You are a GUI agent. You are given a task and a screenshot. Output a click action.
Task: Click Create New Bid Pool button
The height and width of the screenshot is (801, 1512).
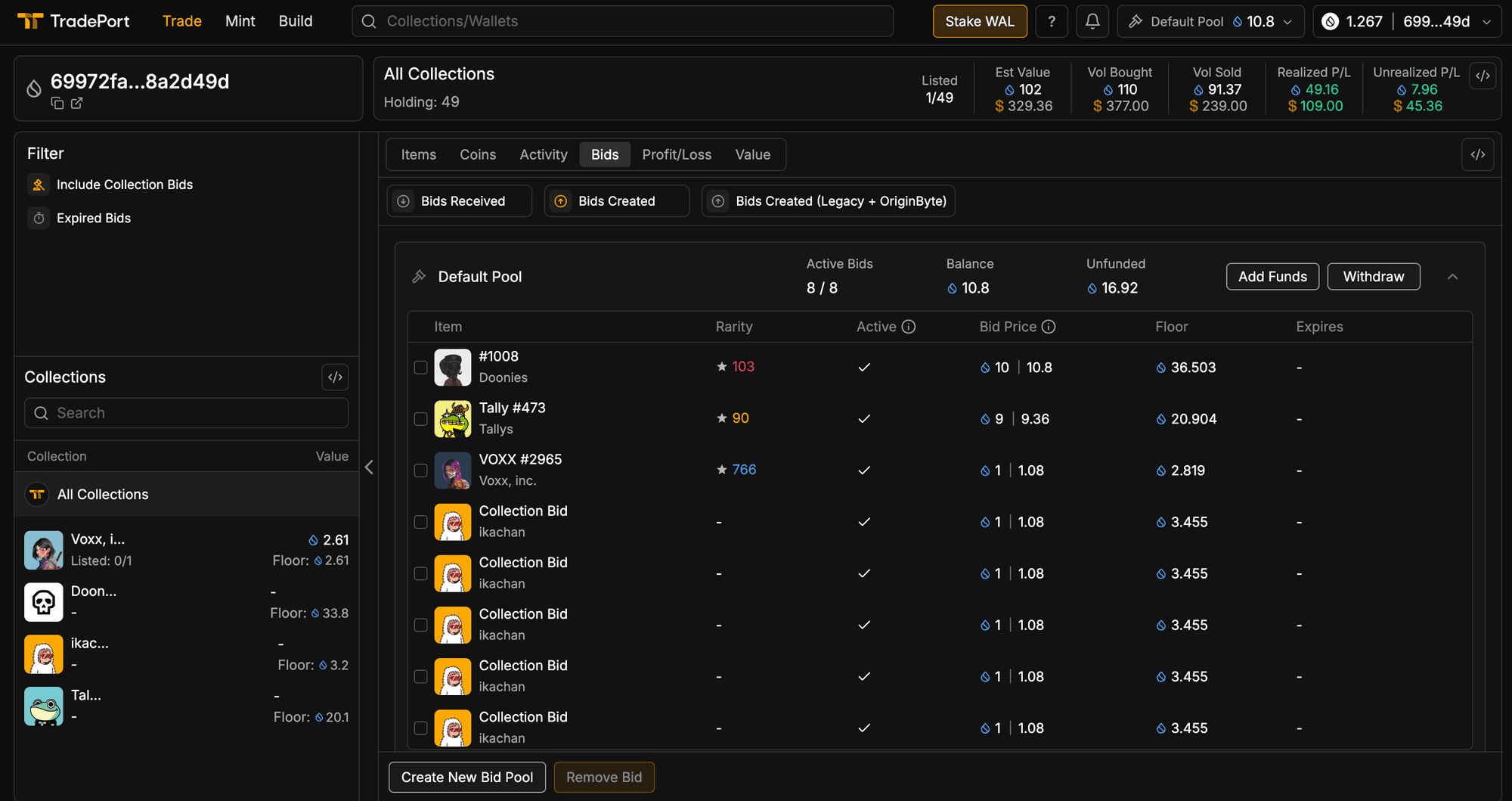coord(467,777)
